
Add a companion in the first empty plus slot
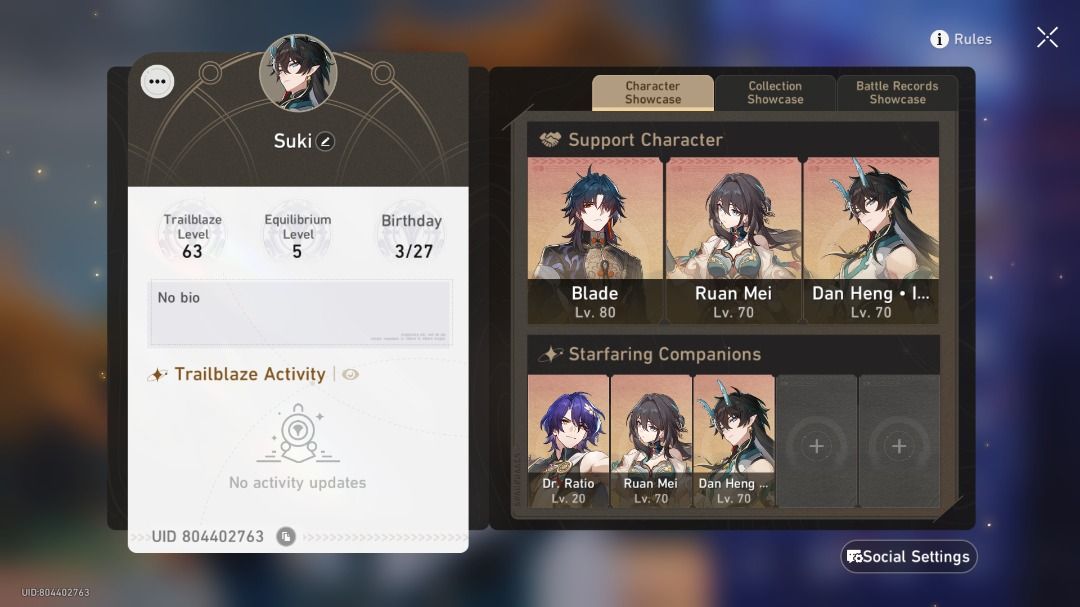coord(817,442)
